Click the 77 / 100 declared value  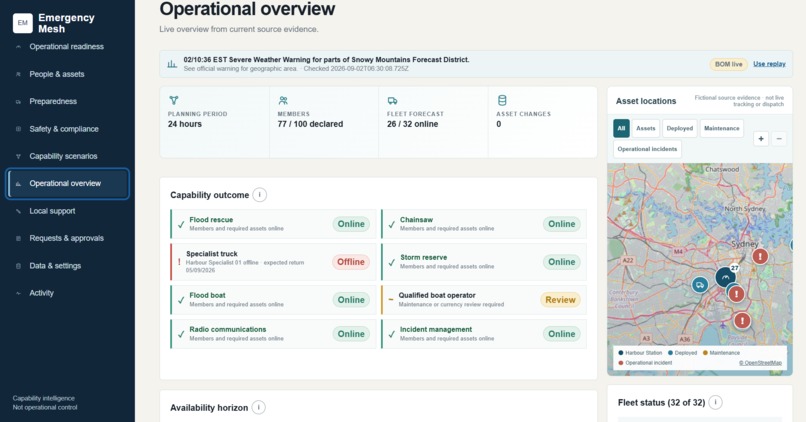310,124
